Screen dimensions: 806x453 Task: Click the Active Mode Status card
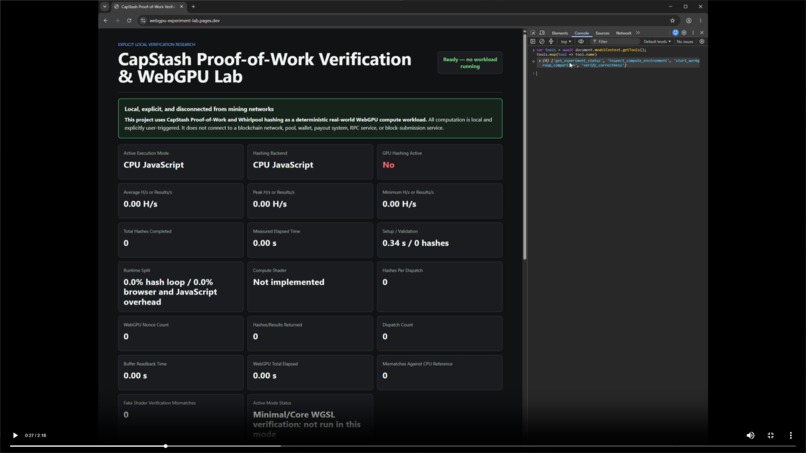[x=310, y=418]
